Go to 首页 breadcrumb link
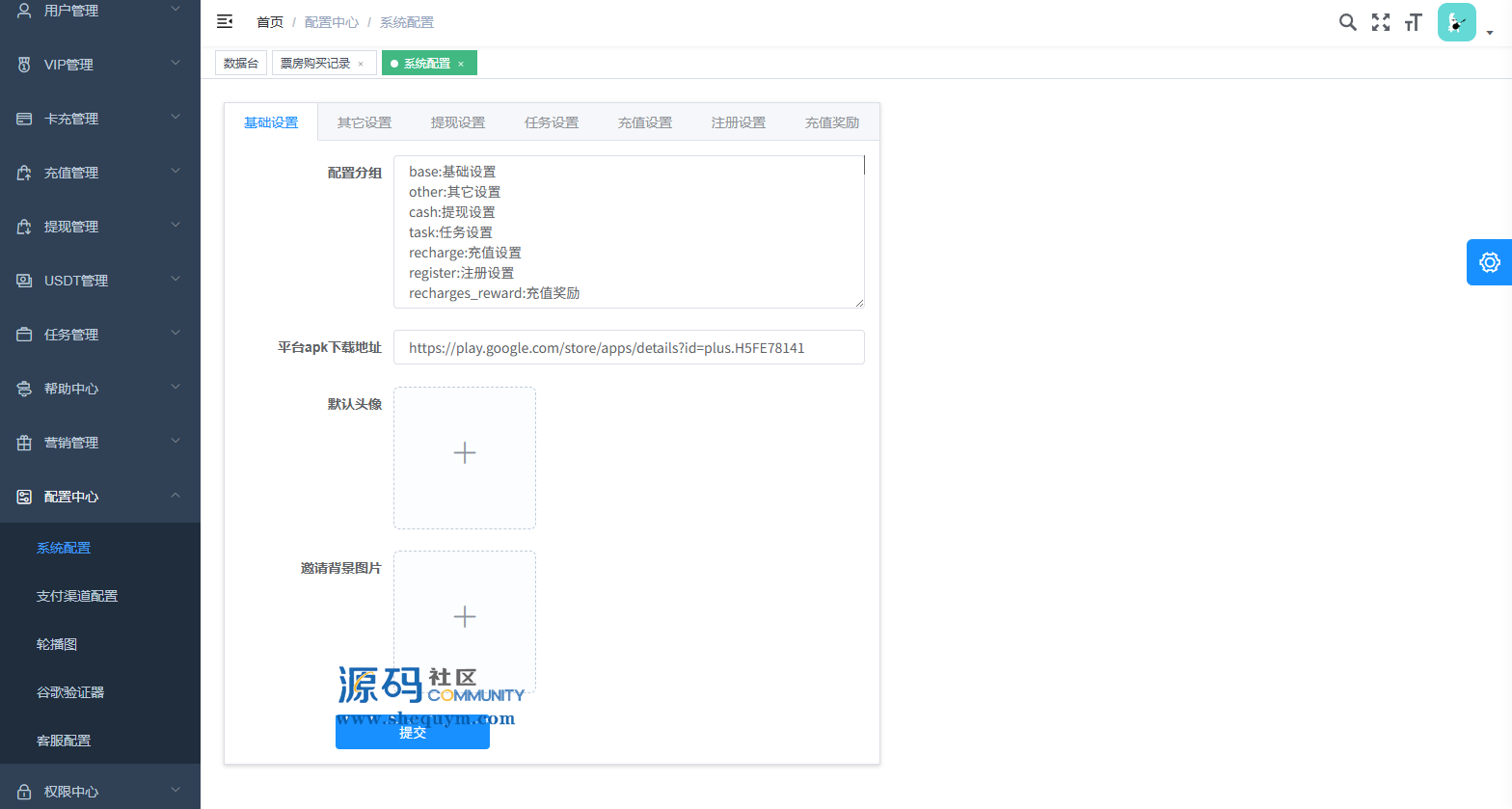Screen dimensions: 1512x809 [x=270, y=22]
